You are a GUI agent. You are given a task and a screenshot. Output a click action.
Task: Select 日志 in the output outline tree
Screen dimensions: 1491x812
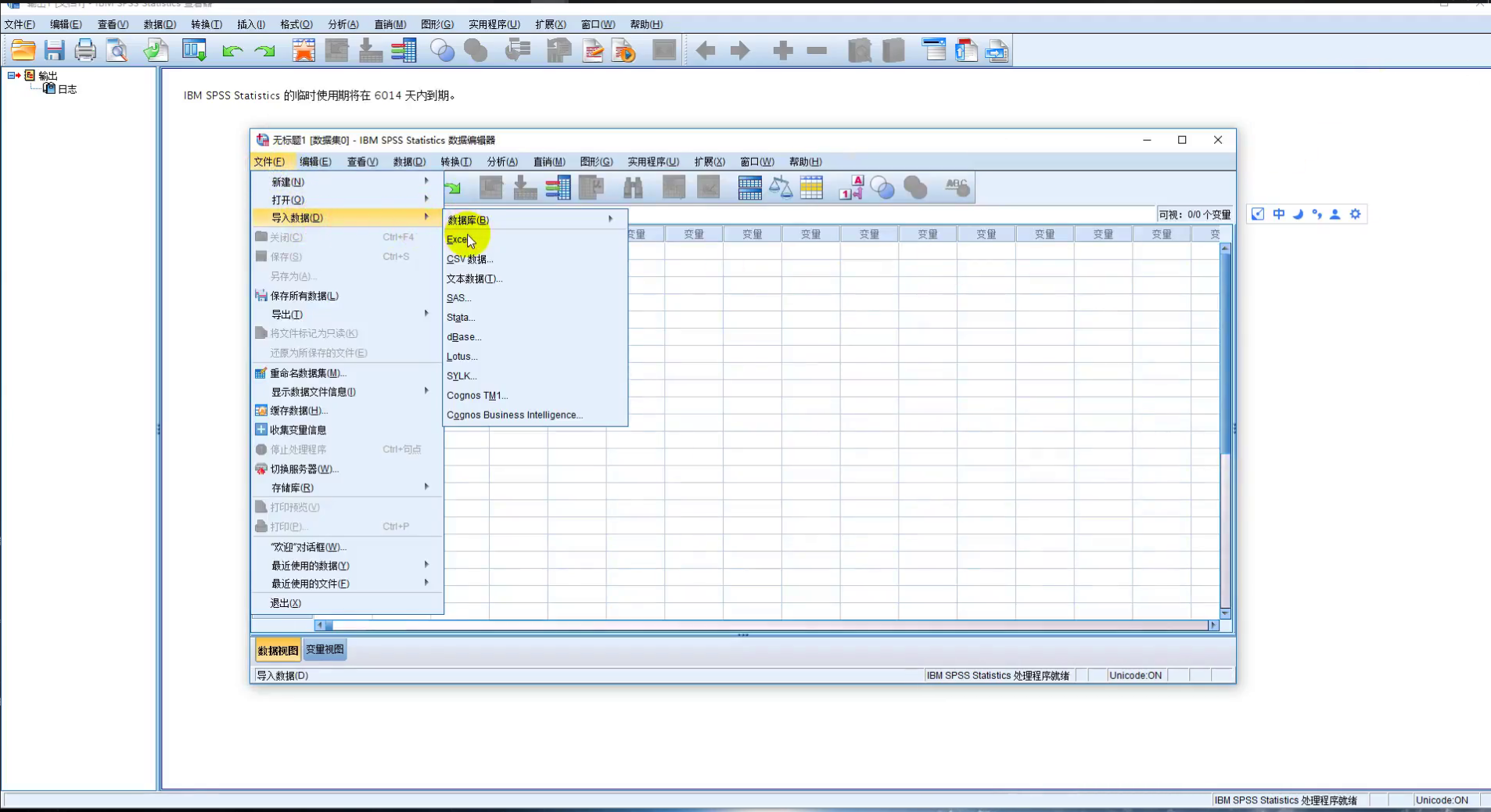(67, 89)
